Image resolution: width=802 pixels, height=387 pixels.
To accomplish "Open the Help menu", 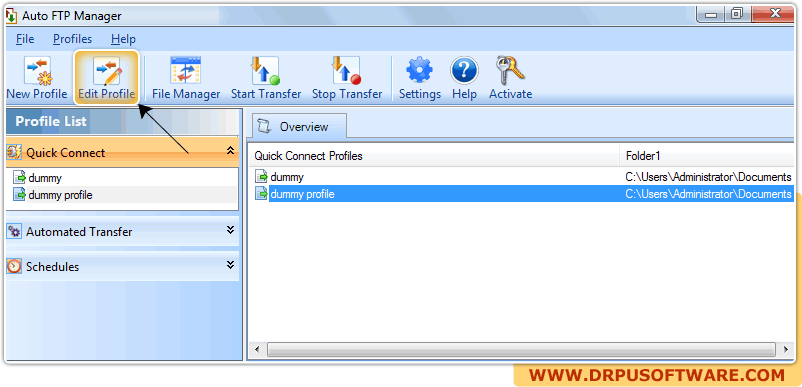I will coord(123,39).
